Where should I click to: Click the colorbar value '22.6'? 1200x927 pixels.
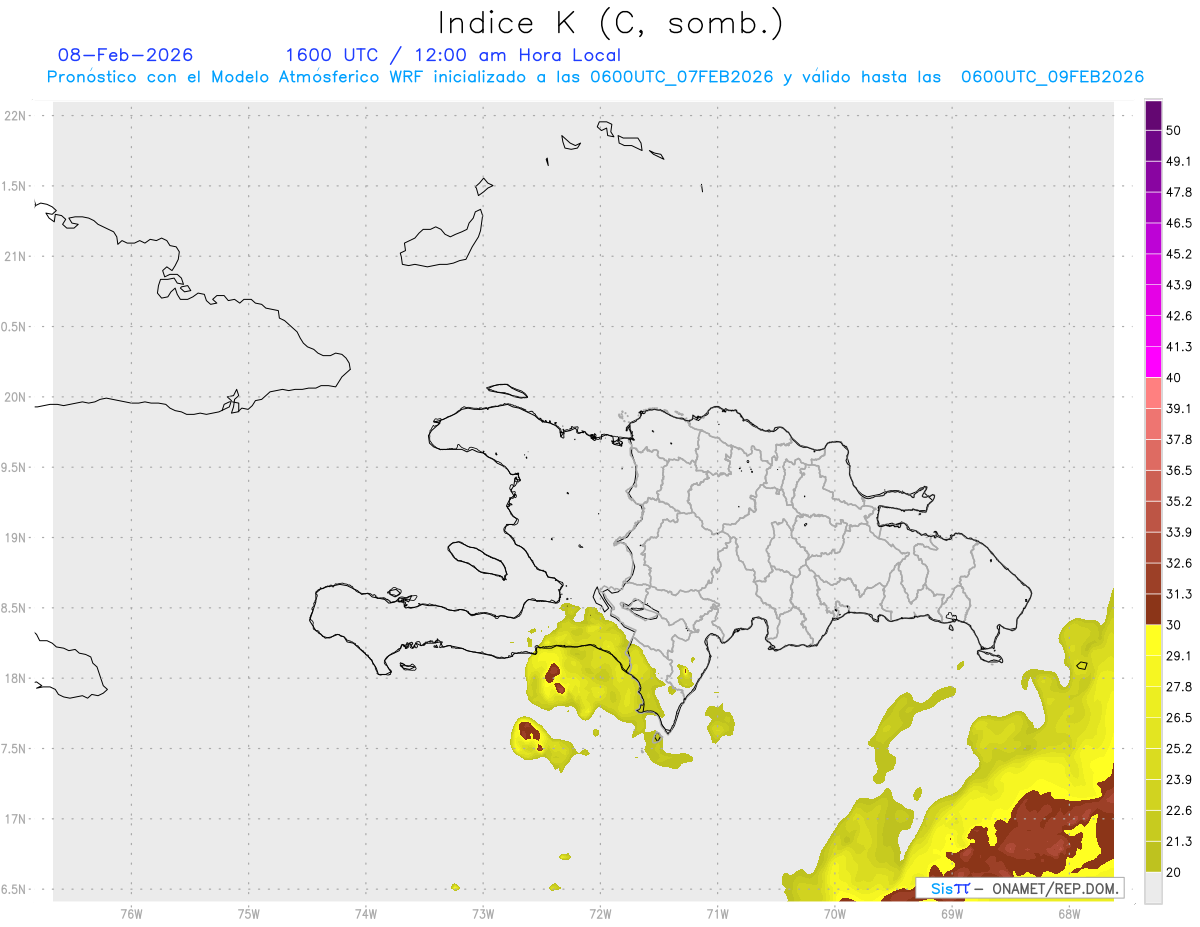point(1179,811)
